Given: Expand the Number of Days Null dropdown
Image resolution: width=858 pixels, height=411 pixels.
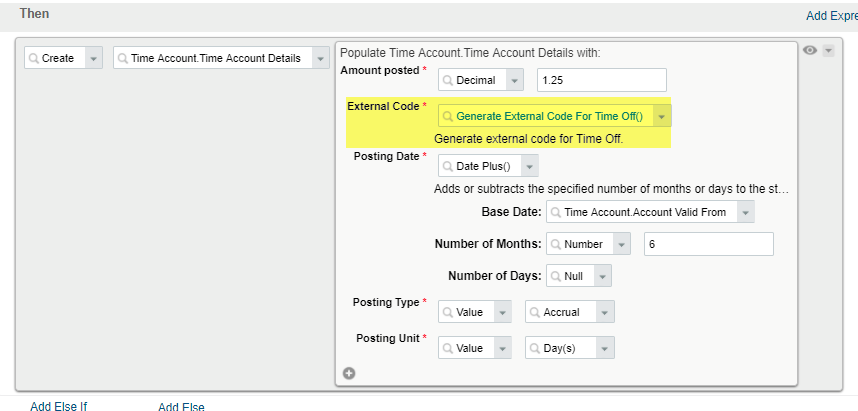Looking at the screenshot, I should tap(602, 276).
